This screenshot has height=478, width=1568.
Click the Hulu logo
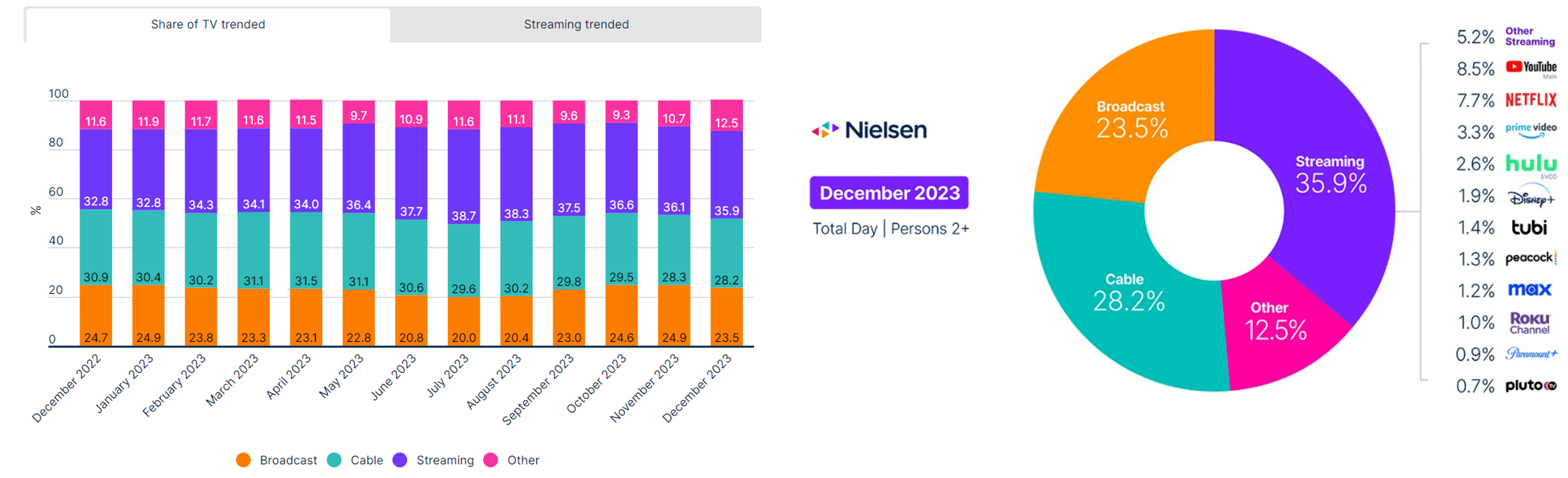point(1530,163)
